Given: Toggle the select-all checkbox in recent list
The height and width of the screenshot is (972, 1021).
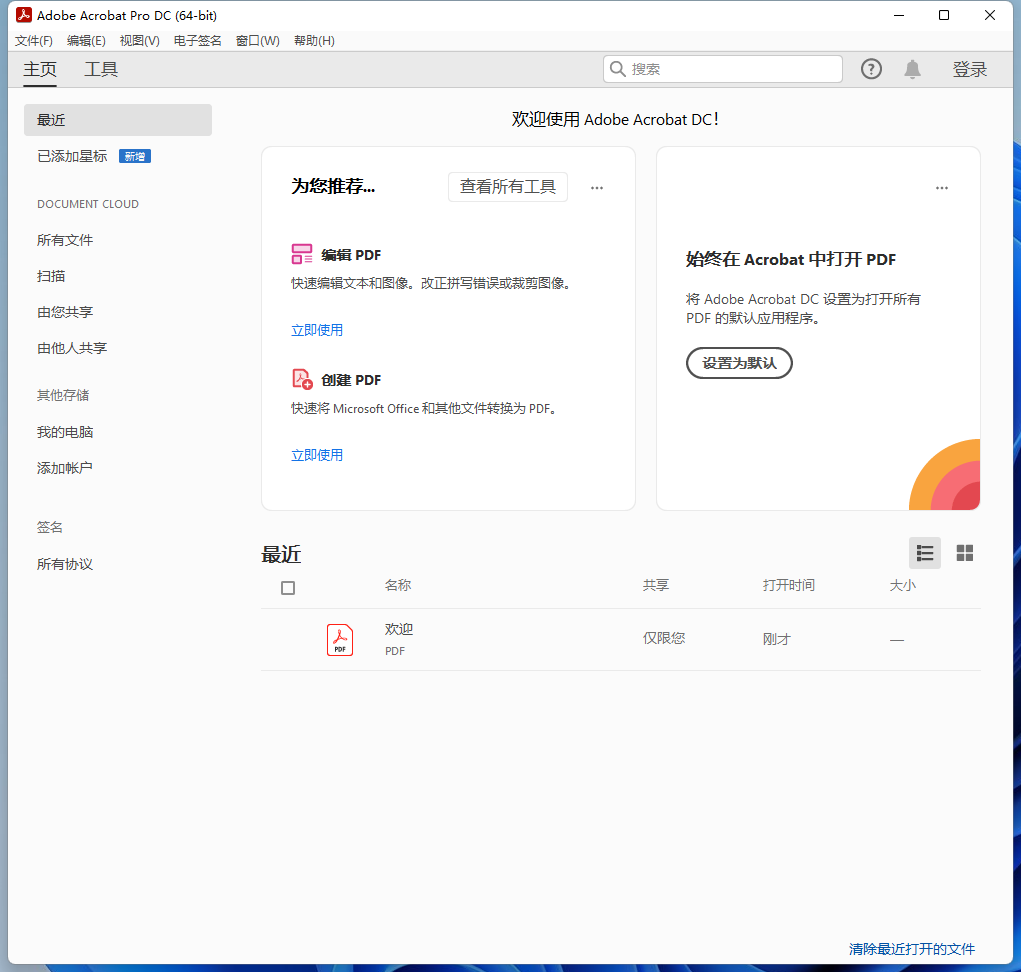Looking at the screenshot, I should (288, 588).
